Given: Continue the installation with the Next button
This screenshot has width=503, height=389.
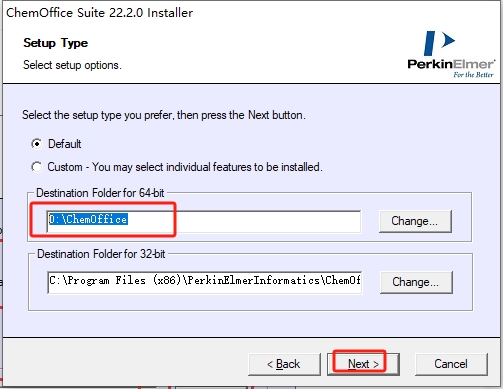Looking at the screenshot, I should (363, 364).
